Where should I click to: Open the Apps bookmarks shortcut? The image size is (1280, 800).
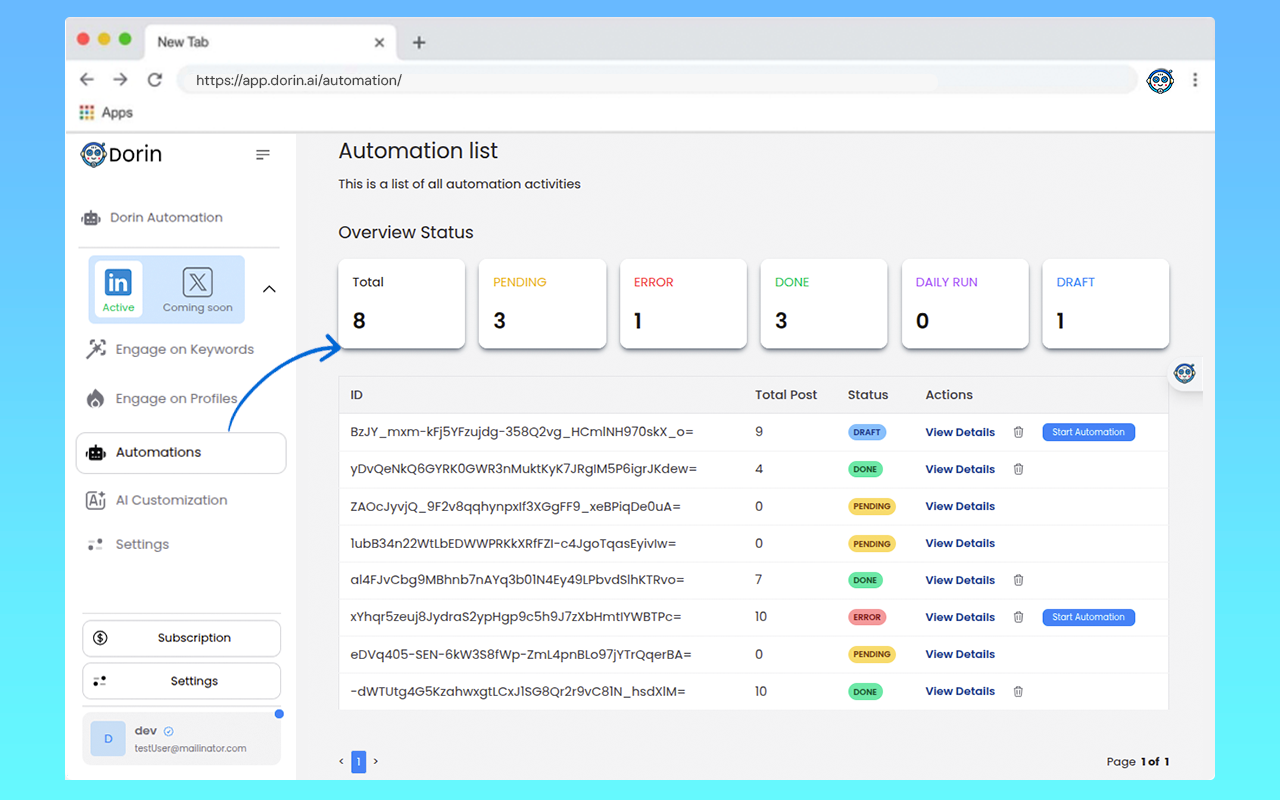(x=106, y=113)
